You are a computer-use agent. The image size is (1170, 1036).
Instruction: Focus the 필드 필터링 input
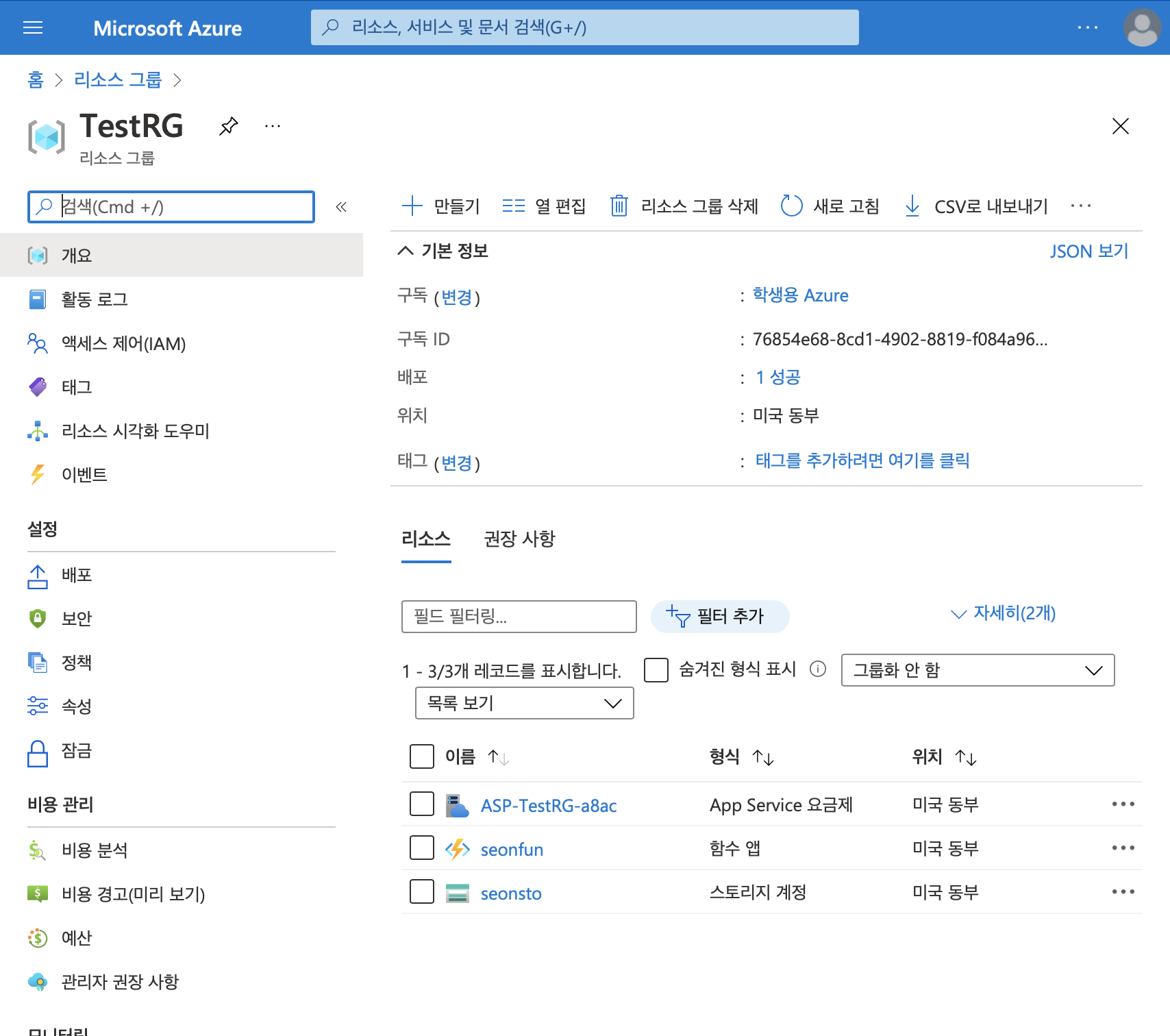[x=519, y=617]
